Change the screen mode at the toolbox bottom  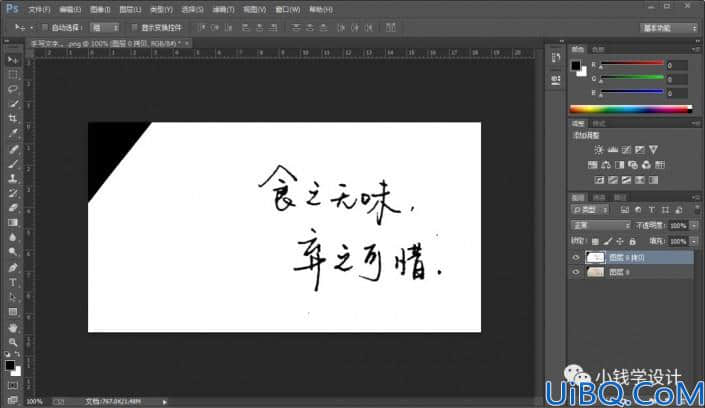[13, 400]
